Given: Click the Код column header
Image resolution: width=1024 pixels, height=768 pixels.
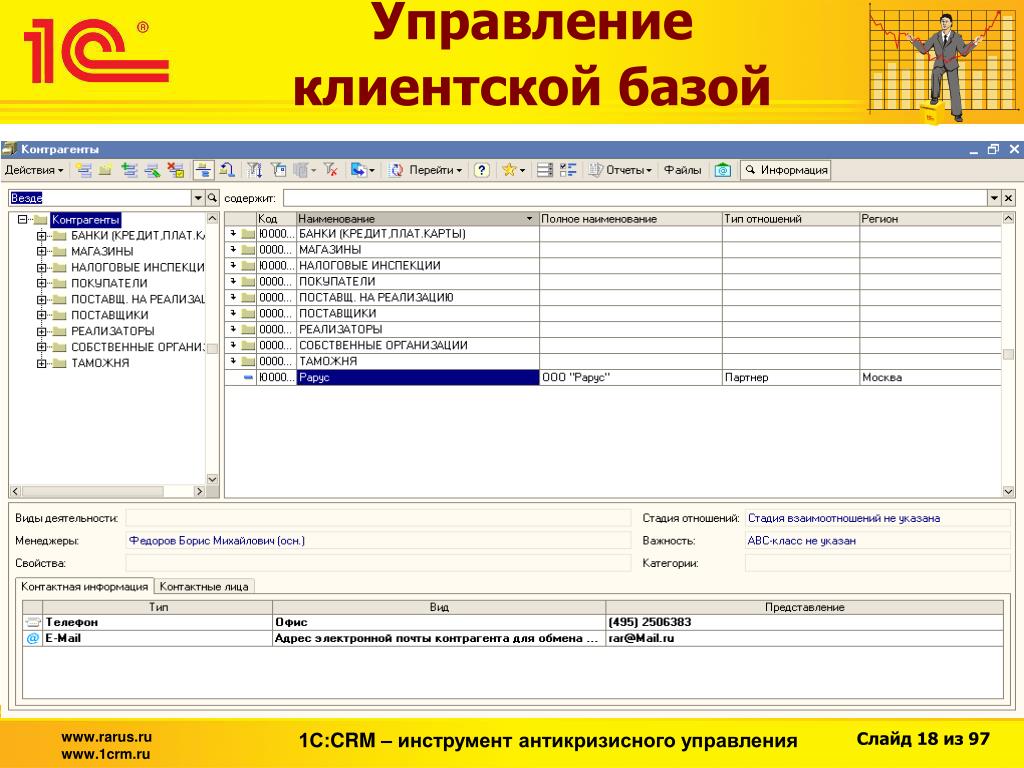Looking at the screenshot, I should click(x=276, y=219).
